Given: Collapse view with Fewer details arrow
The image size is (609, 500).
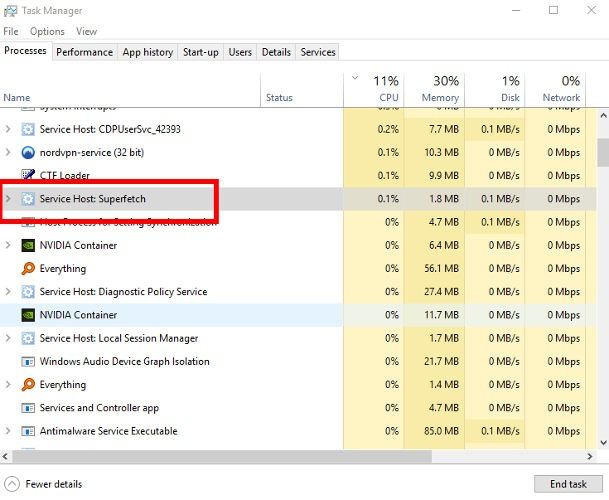Looking at the screenshot, I should click(x=12, y=484).
